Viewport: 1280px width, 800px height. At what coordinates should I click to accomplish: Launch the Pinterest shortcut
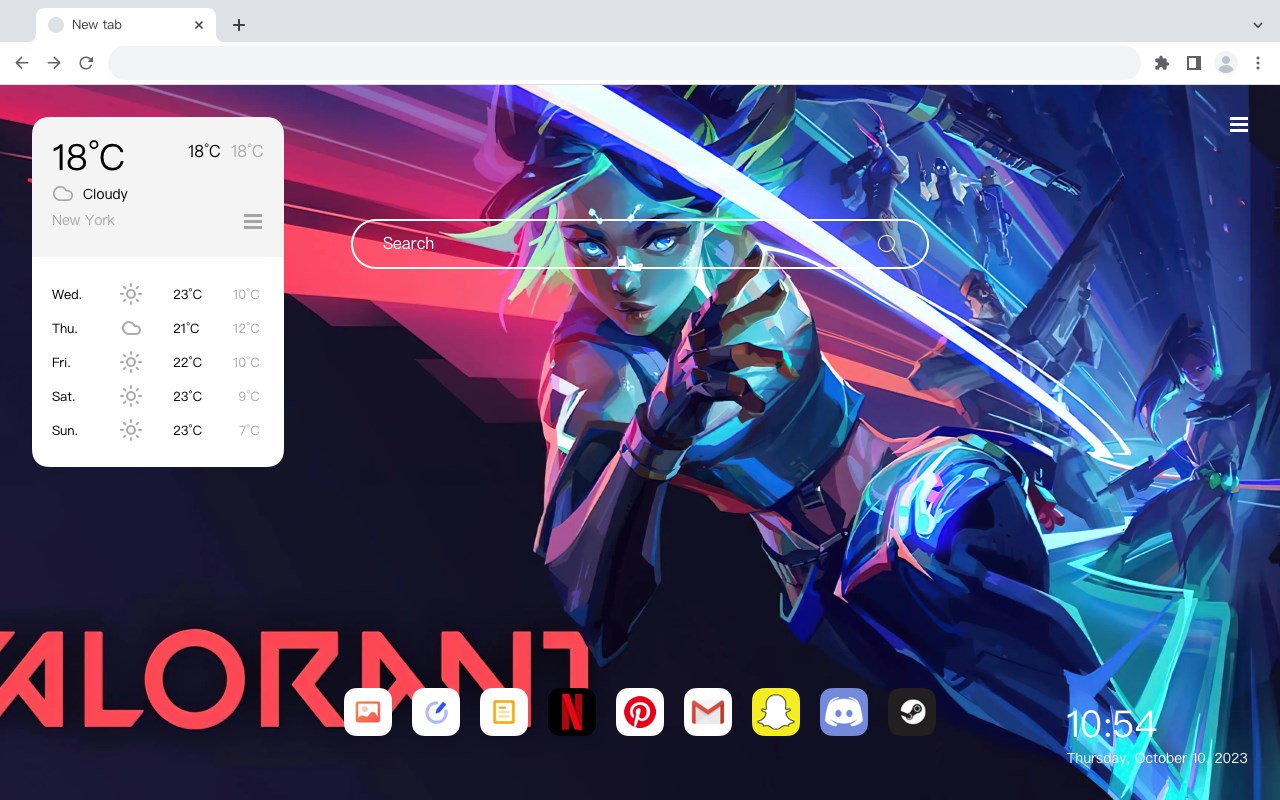[x=640, y=712]
